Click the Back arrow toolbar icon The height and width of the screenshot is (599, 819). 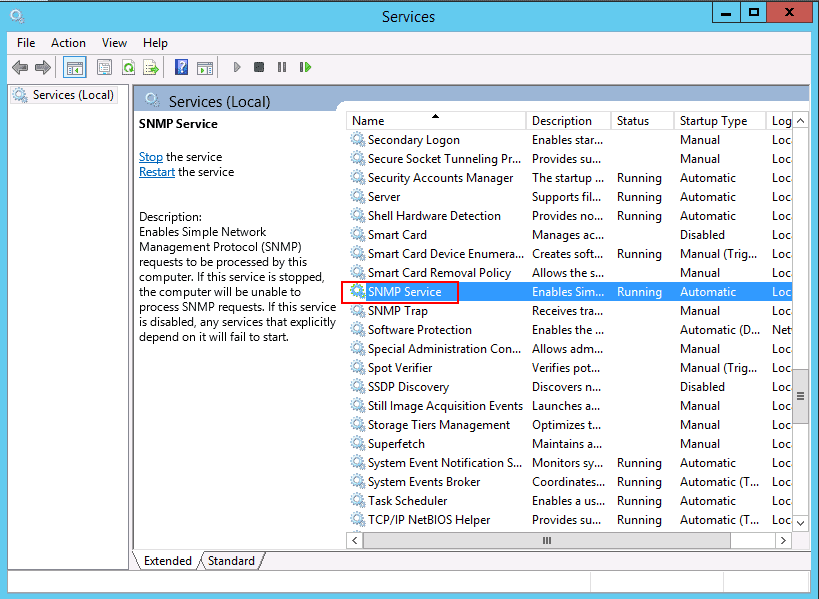point(20,67)
